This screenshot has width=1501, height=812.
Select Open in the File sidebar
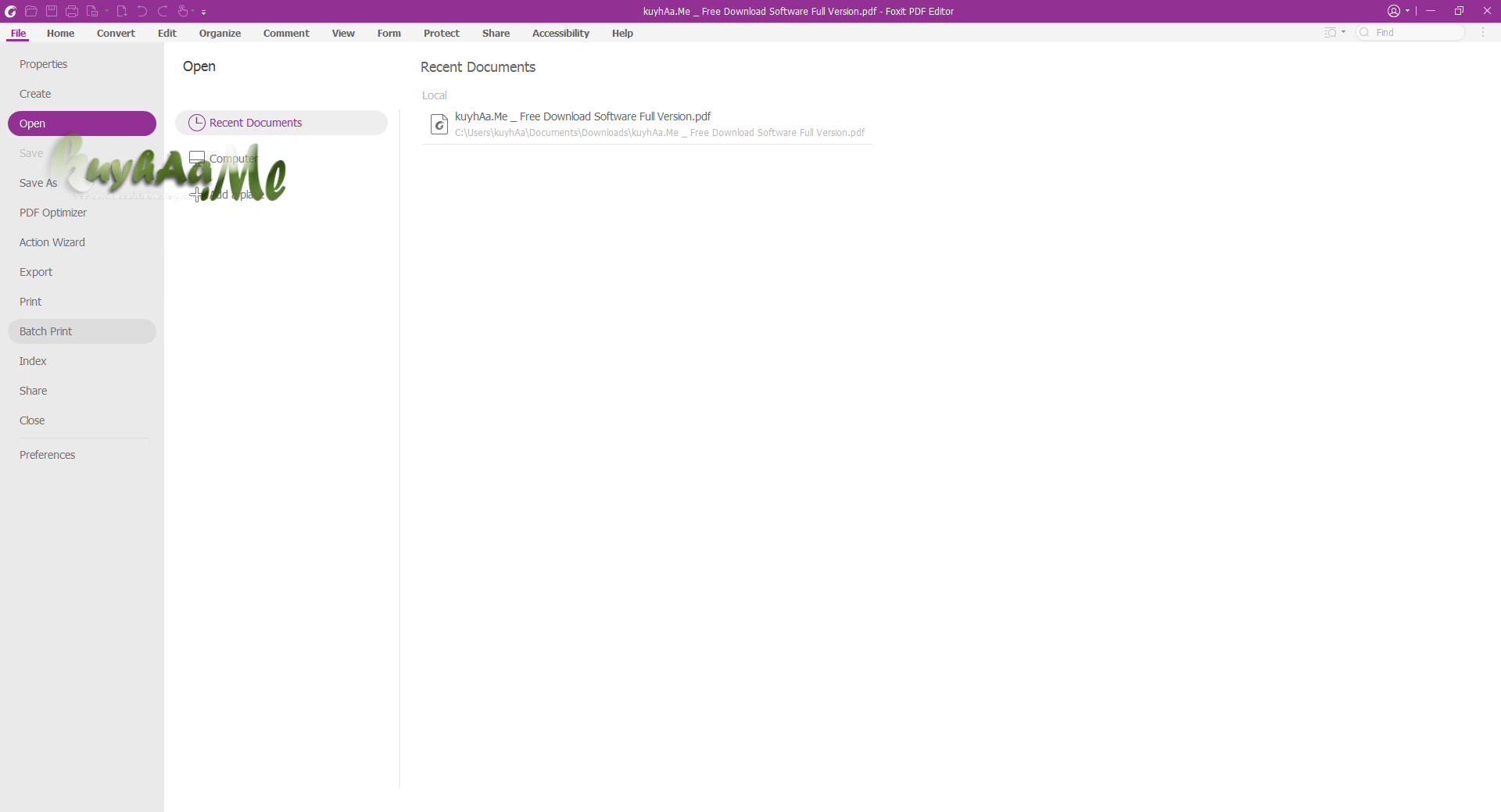(82, 123)
